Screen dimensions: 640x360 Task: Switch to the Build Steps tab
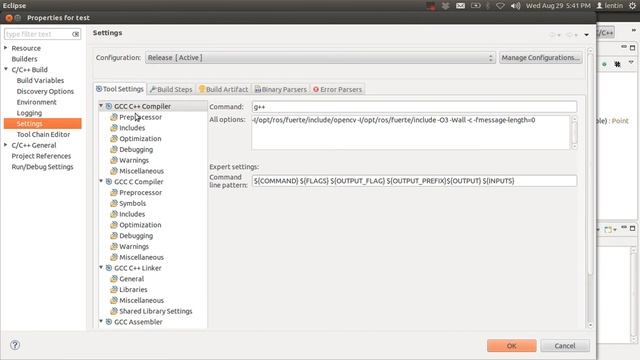tap(171, 89)
